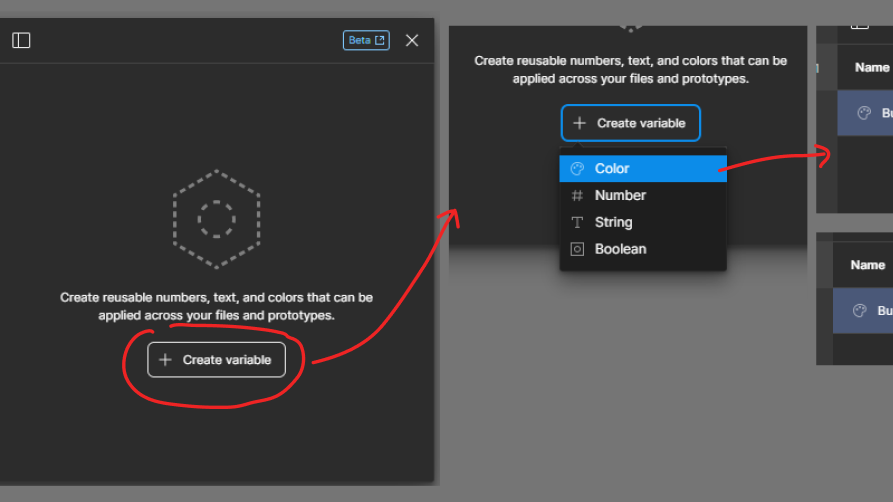Click the blue-outlined Create variable button
893x502 pixels.
pyautogui.click(x=630, y=123)
